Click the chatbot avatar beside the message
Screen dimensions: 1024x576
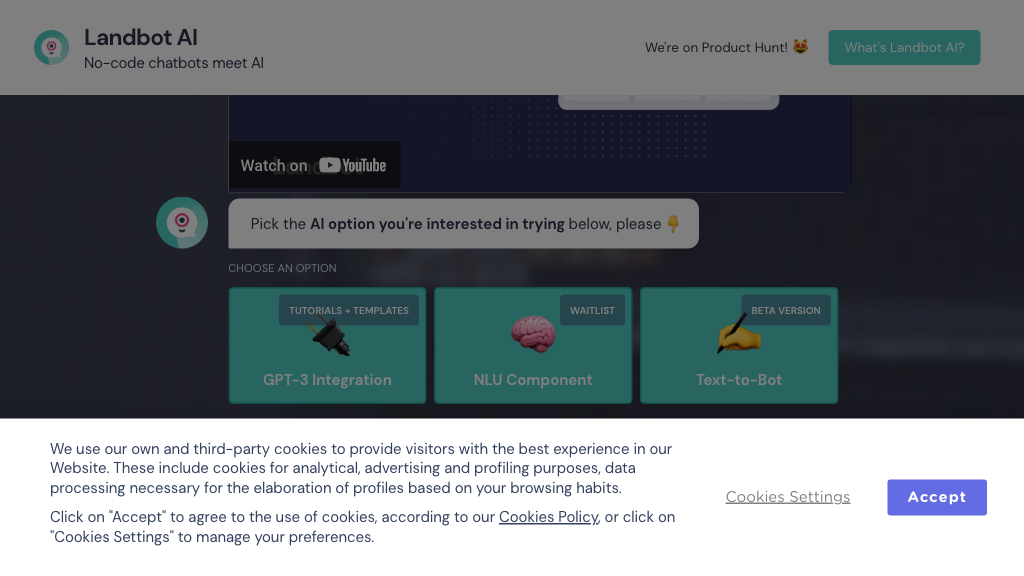pos(182,223)
